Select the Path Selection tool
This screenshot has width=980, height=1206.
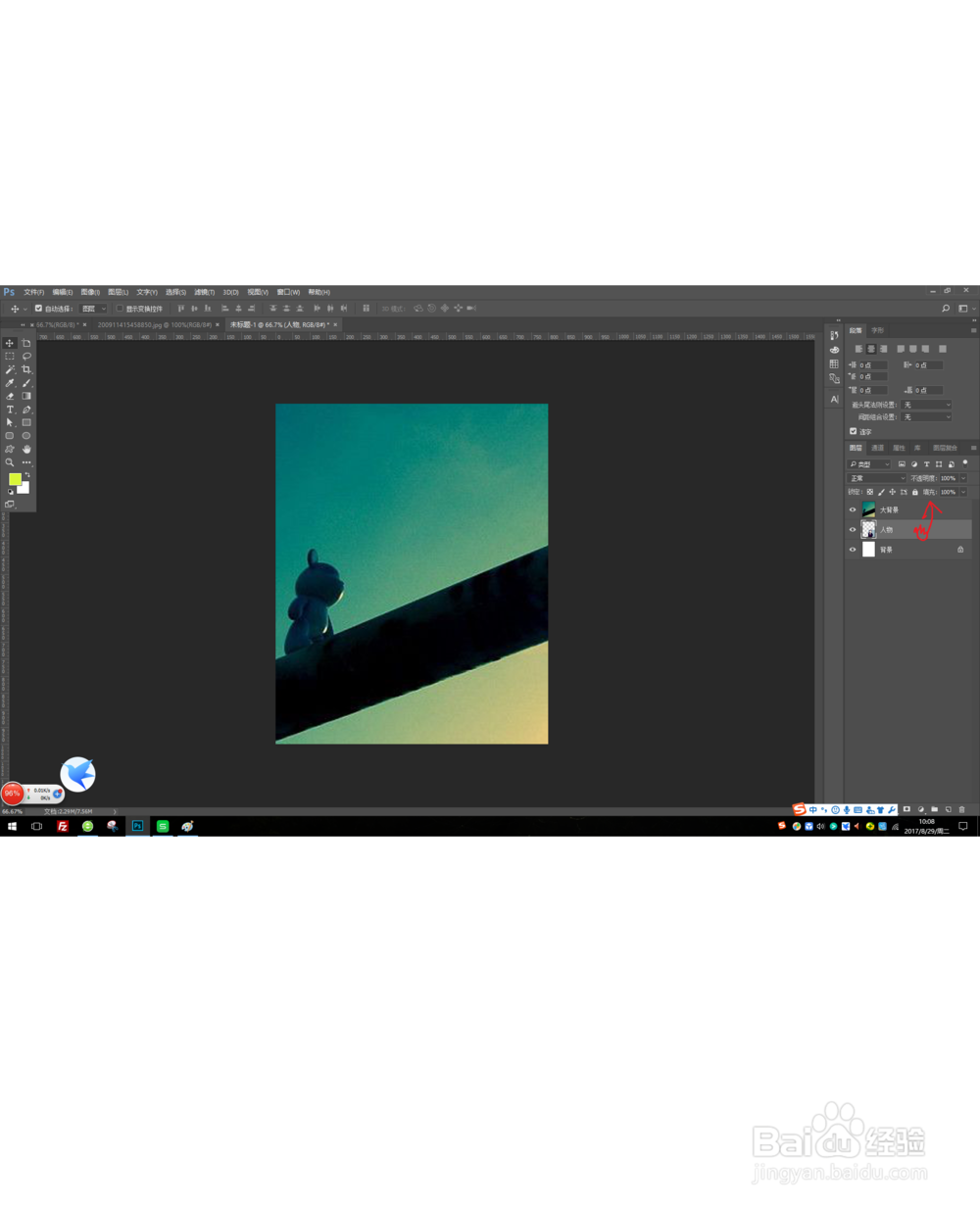point(10,422)
